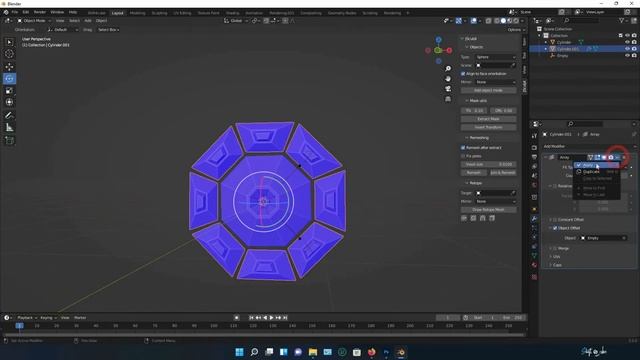
Task: Expand the Caps section in Array modifier
Action: [557, 265]
